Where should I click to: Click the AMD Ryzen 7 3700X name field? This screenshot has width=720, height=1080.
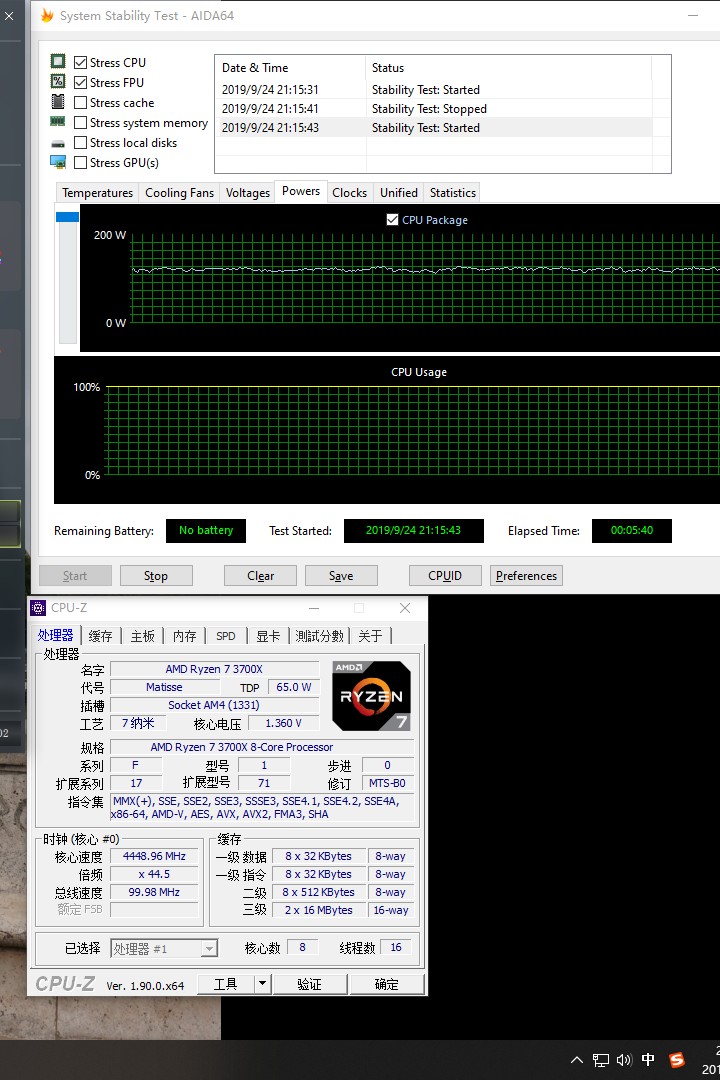(x=214, y=669)
